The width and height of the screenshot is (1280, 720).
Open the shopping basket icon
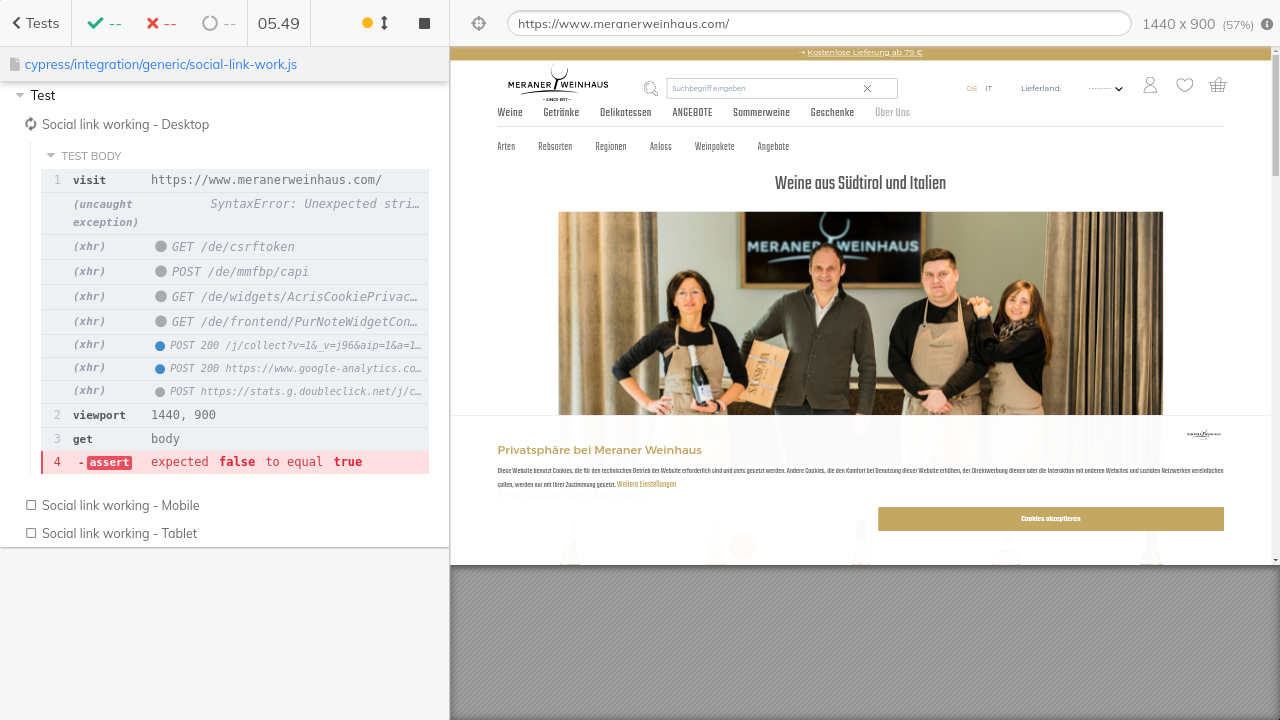[1217, 86]
